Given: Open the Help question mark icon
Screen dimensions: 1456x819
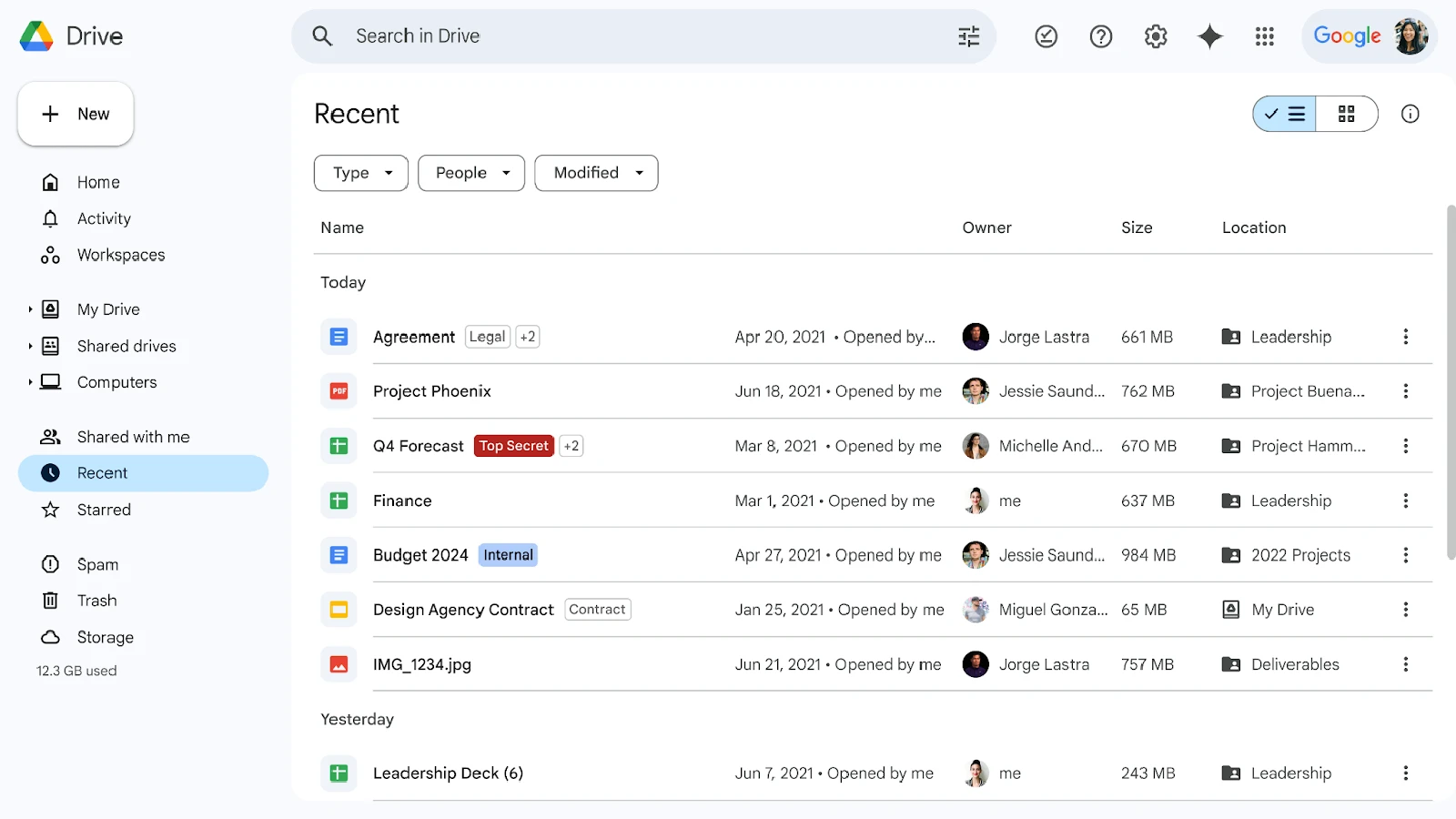Looking at the screenshot, I should tap(1101, 36).
